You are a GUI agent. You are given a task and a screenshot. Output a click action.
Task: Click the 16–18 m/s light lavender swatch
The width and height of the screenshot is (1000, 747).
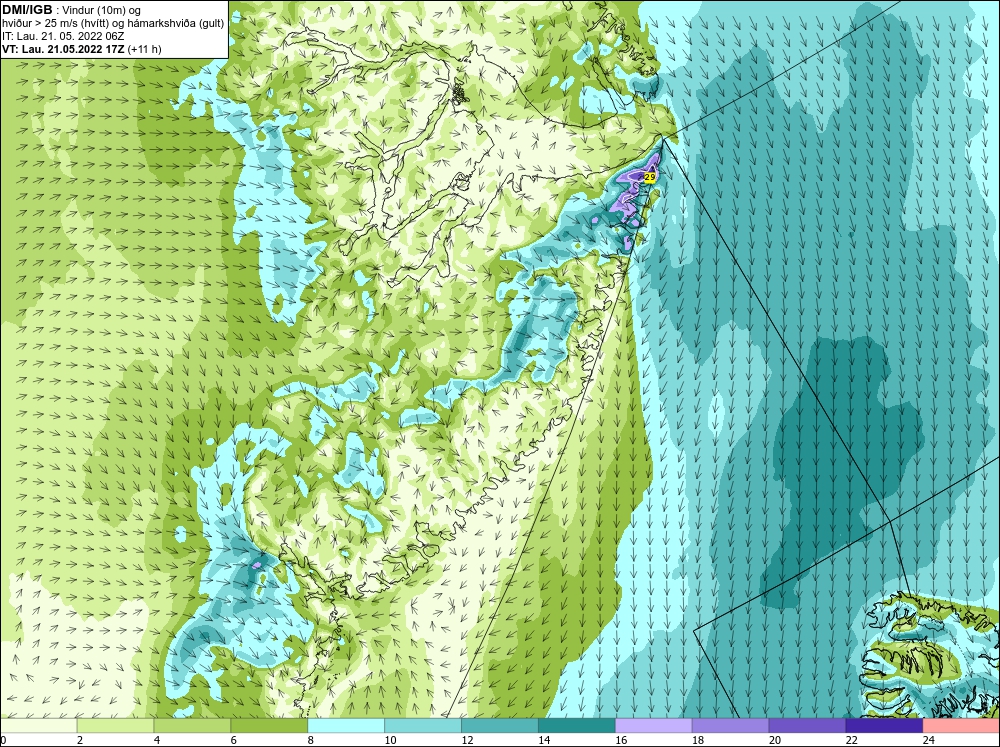click(654, 725)
